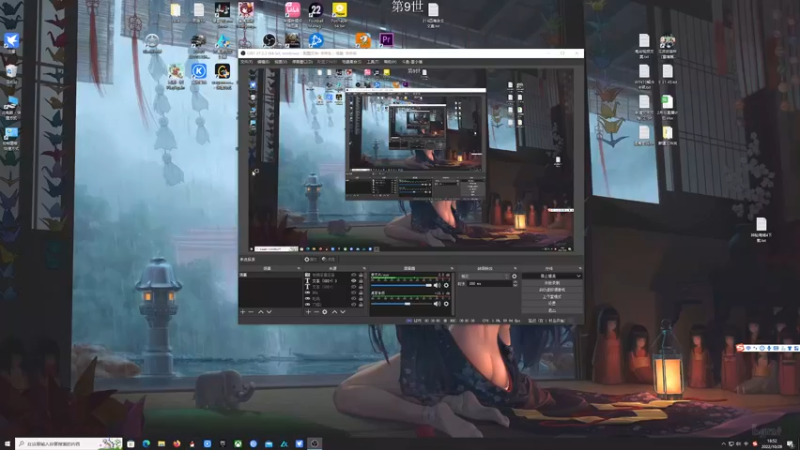Toggle visibility of the display capture source in the top row
The width and height of the screenshot is (800, 450).
click(x=354, y=275)
